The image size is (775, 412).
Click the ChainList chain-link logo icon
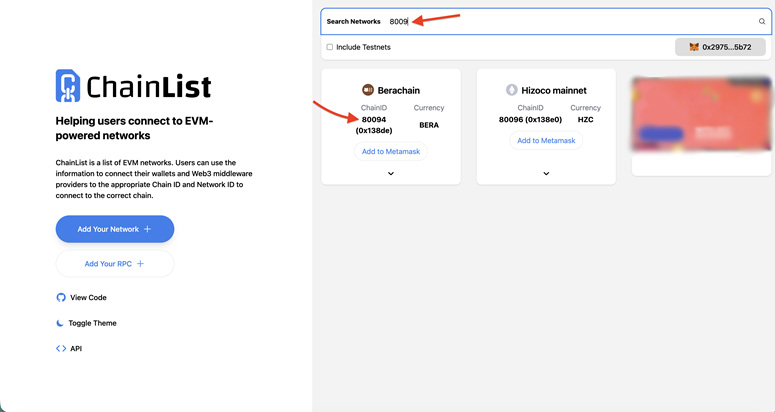pyautogui.click(x=67, y=86)
